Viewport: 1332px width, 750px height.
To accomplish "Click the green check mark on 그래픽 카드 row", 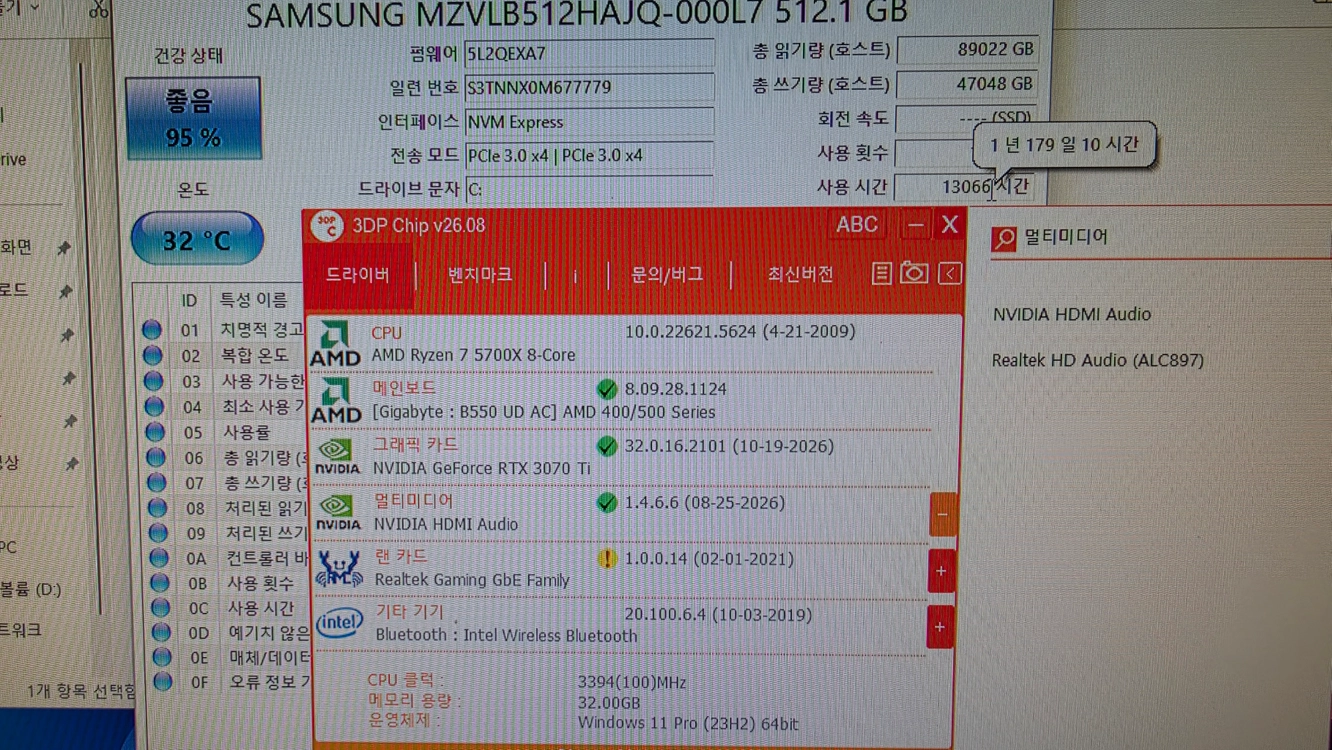I will pyautogui.click(x=606, y=446).
